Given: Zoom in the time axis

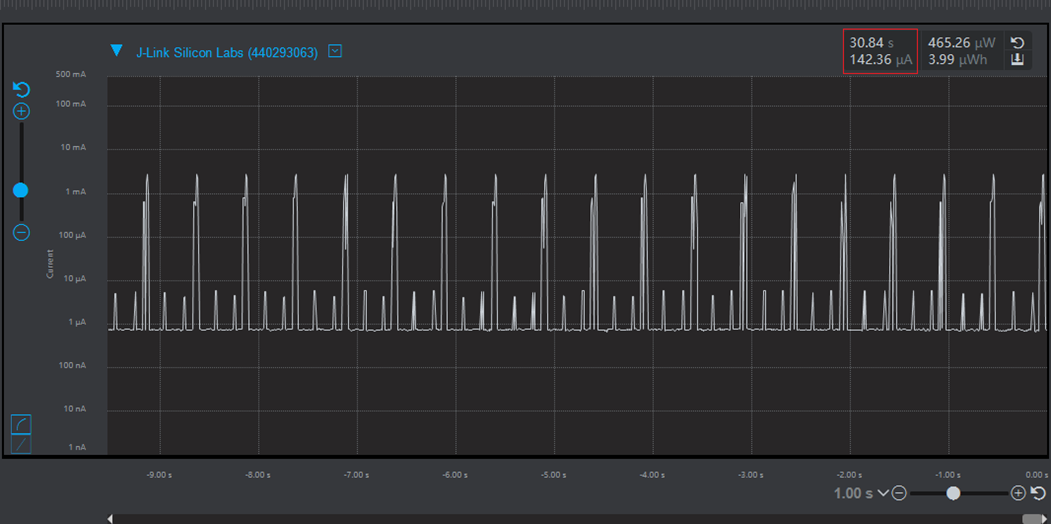Looking at the screenshot, I should click(x=1018, y=494).
